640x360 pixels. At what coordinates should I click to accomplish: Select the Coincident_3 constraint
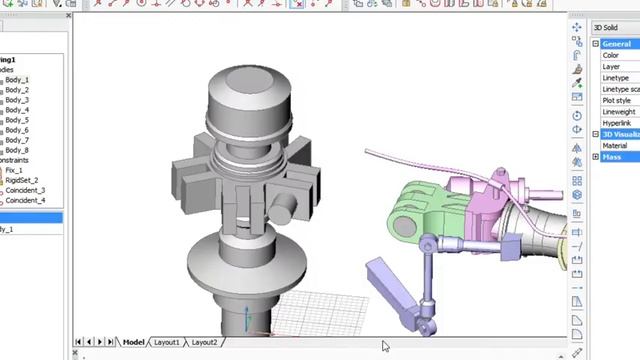coord(25,190)
